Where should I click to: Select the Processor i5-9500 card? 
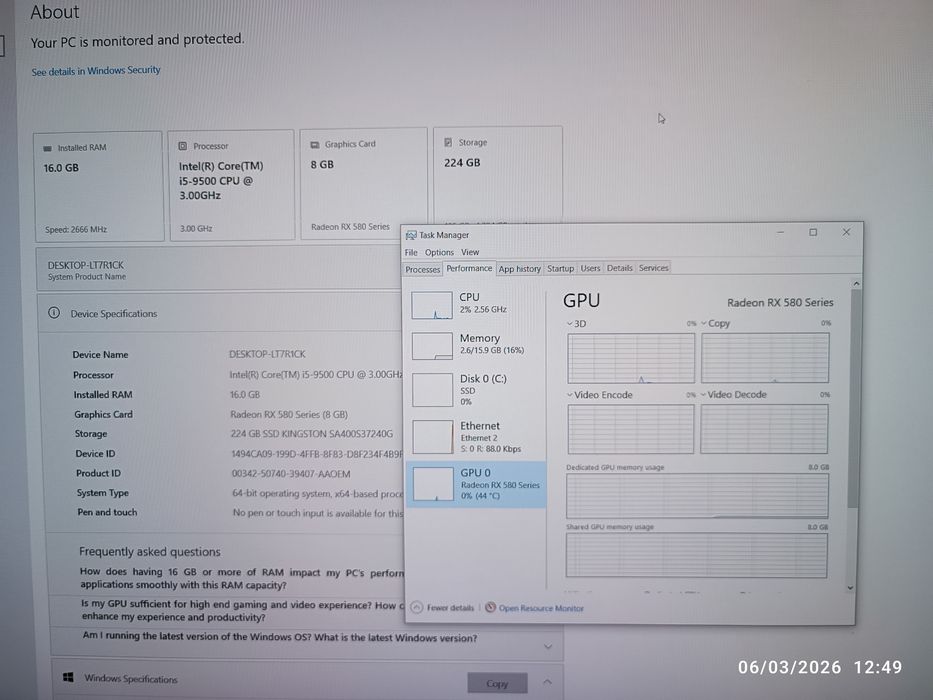point(232,185)
